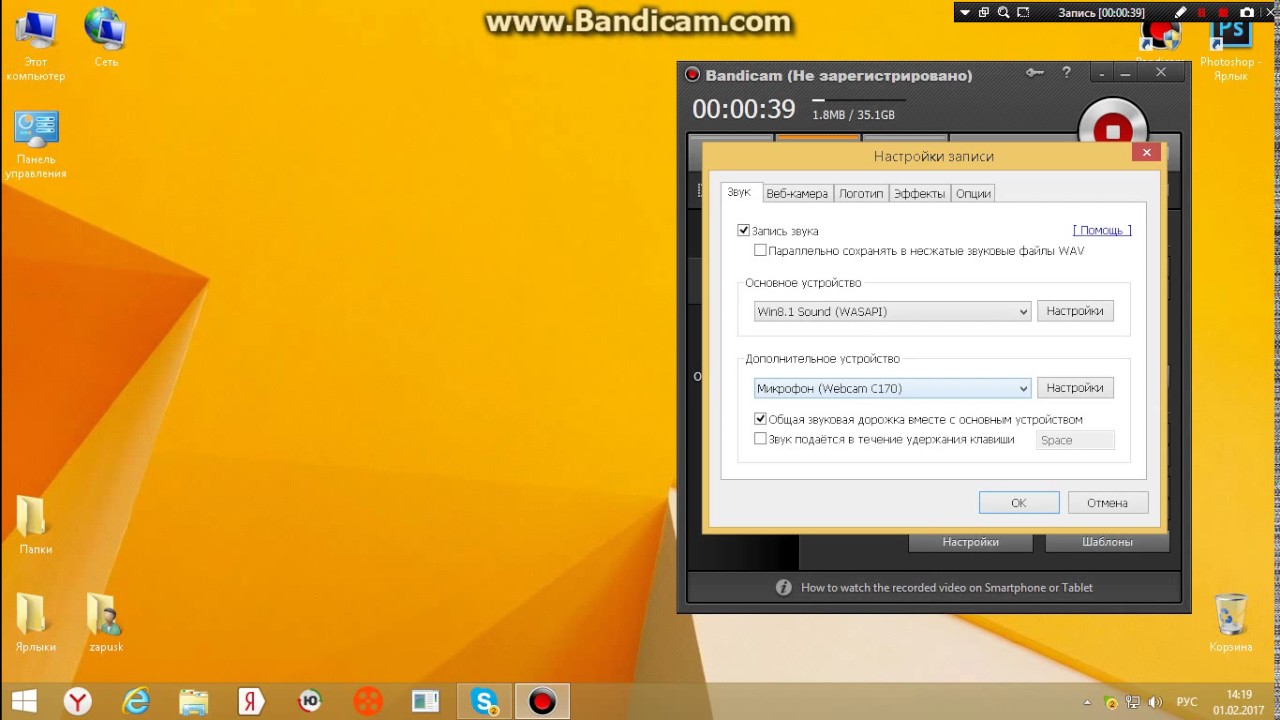Click Настройки button for primary device
The image size is (1280, 720).
click(1075, 311)
